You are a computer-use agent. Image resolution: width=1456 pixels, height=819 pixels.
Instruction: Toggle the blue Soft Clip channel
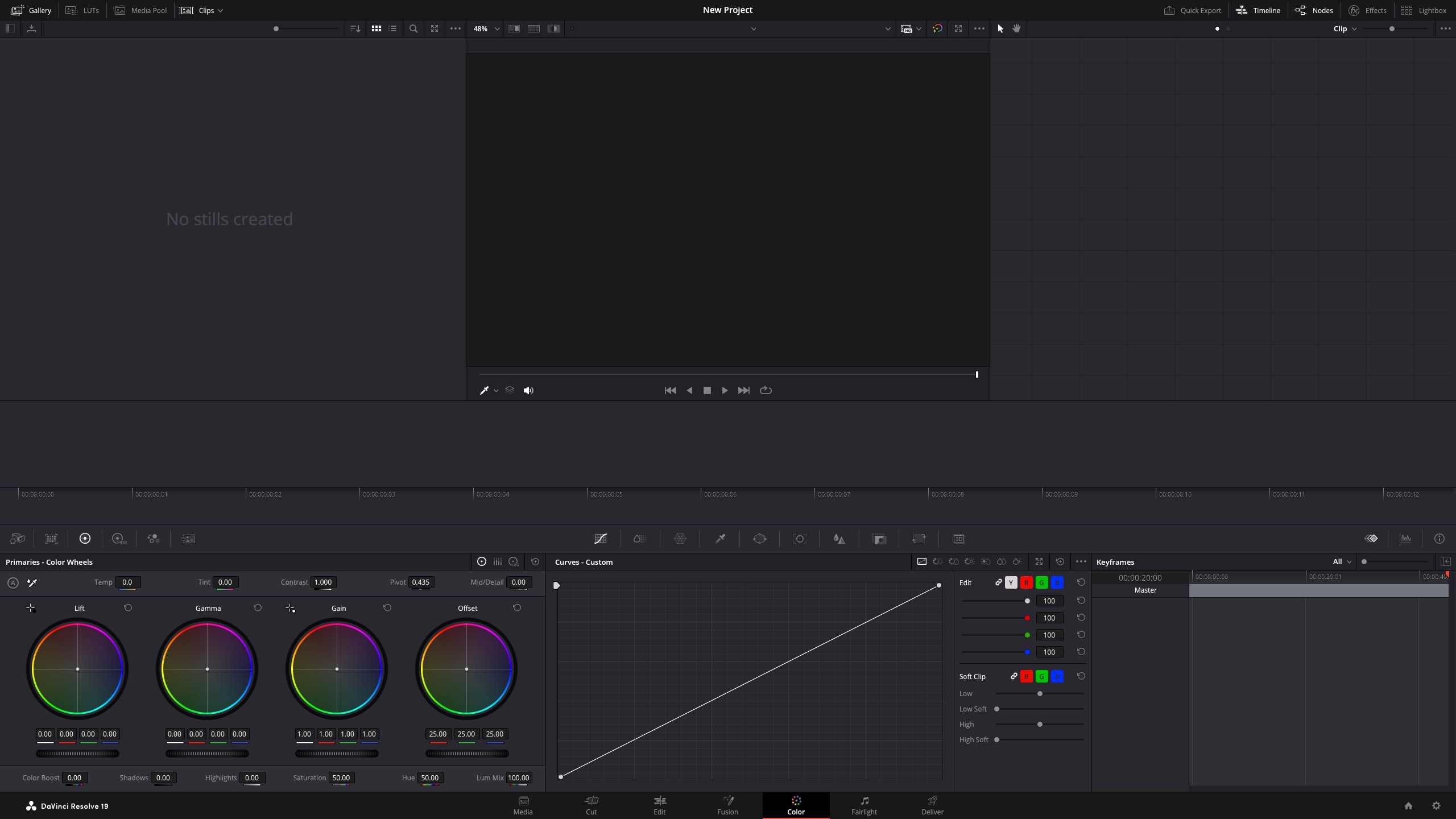(x=1056, y=676)
